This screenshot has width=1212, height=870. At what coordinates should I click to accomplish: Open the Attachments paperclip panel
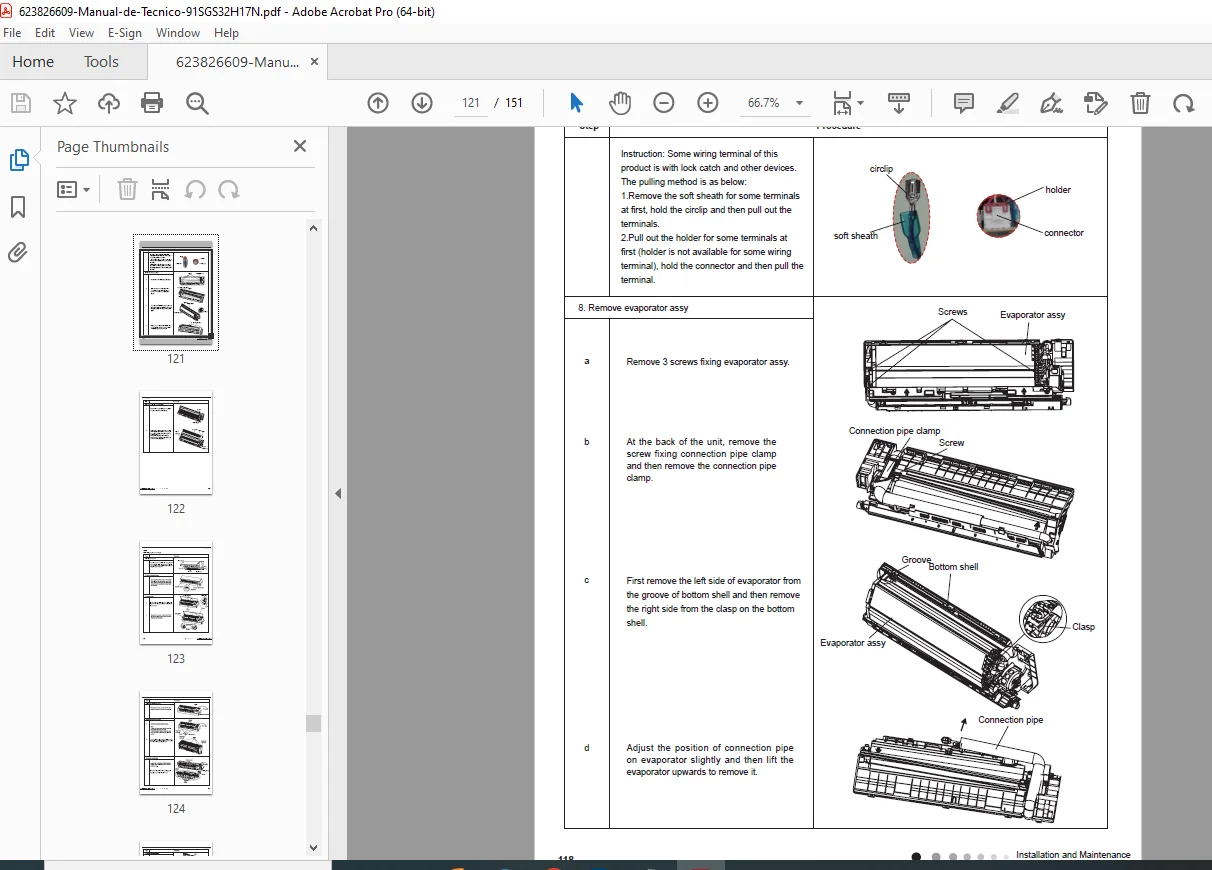(x=18, y=253)
